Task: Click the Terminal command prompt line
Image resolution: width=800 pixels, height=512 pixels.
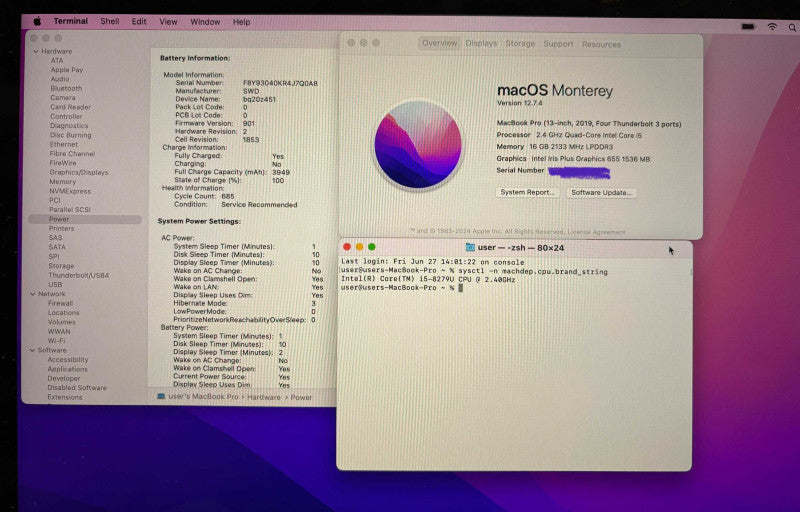Action: (402, 288)
